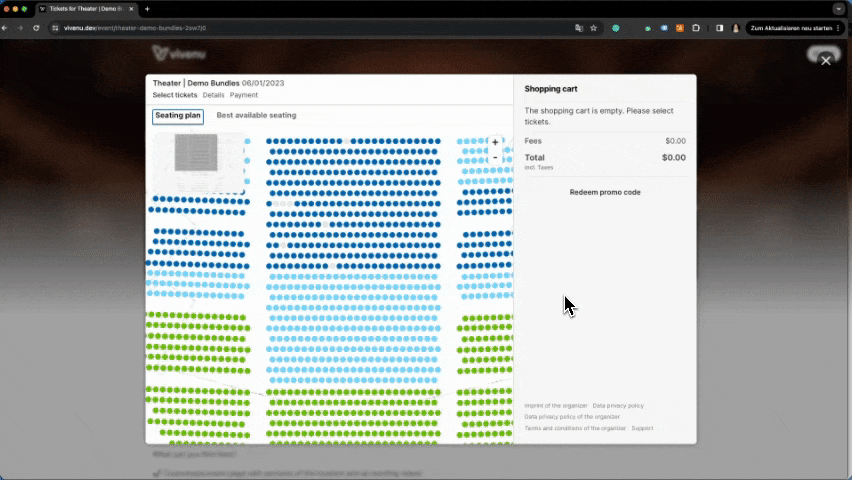Switch to the Seating plan tab
Screen dimensions: 852x480
178,116
